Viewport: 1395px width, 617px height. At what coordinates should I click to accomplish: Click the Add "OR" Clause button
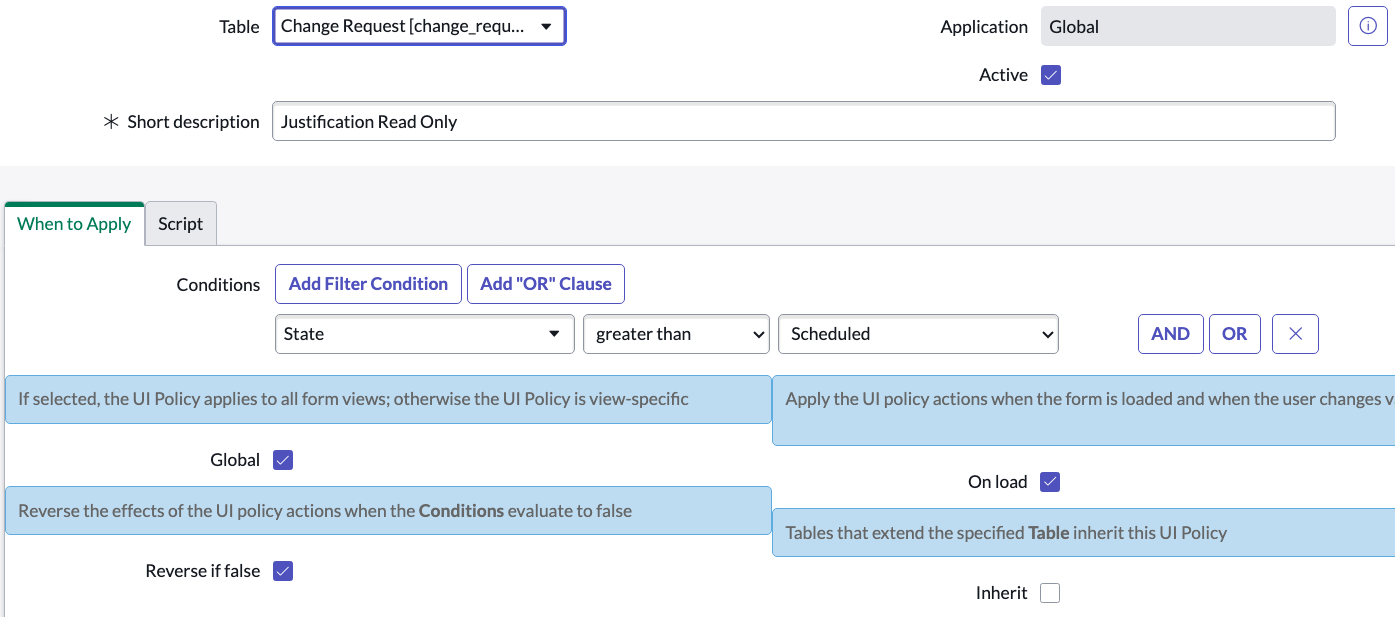pos(545,283)
